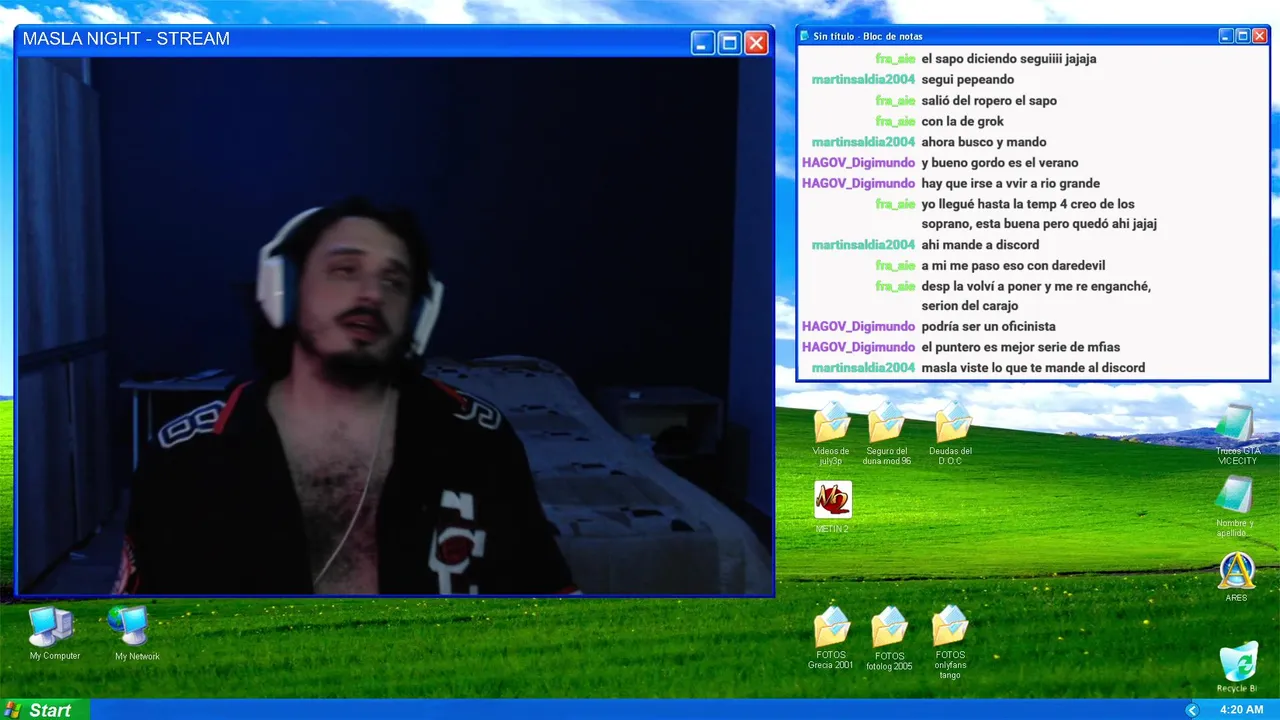The width and height of the screenshot is (1280, 720).
Task: Open the Nombre y apellido notepad file
Action: point(1235,506)
